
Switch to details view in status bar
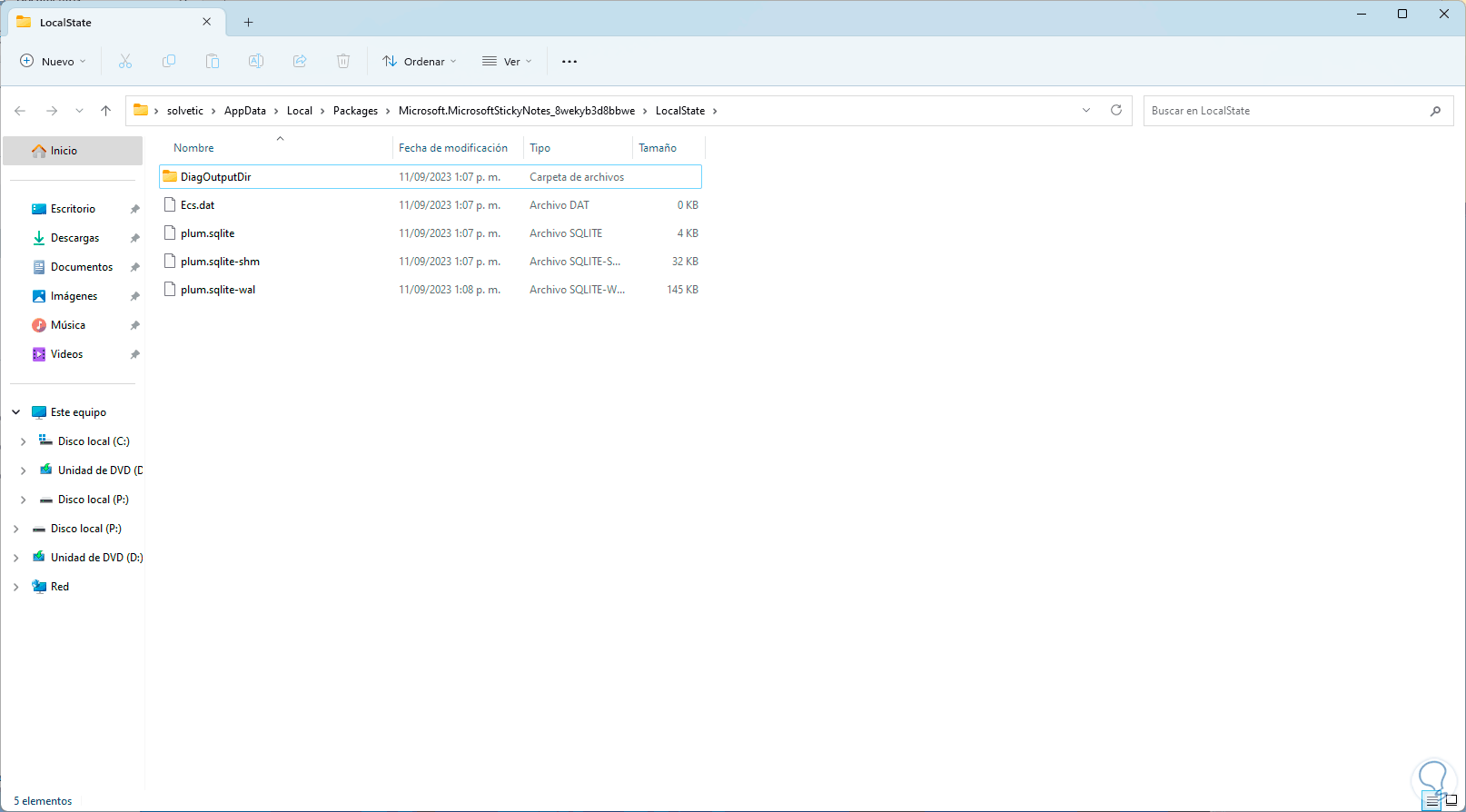tap(1432, 801)
